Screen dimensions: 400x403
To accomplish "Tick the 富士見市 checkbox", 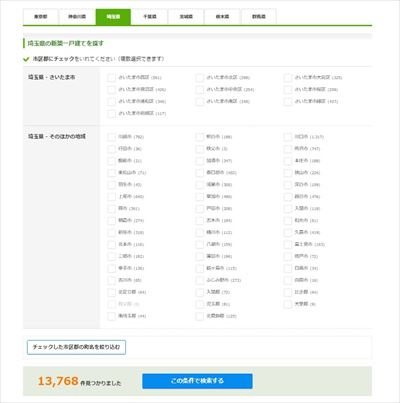I will pos(288,244).
